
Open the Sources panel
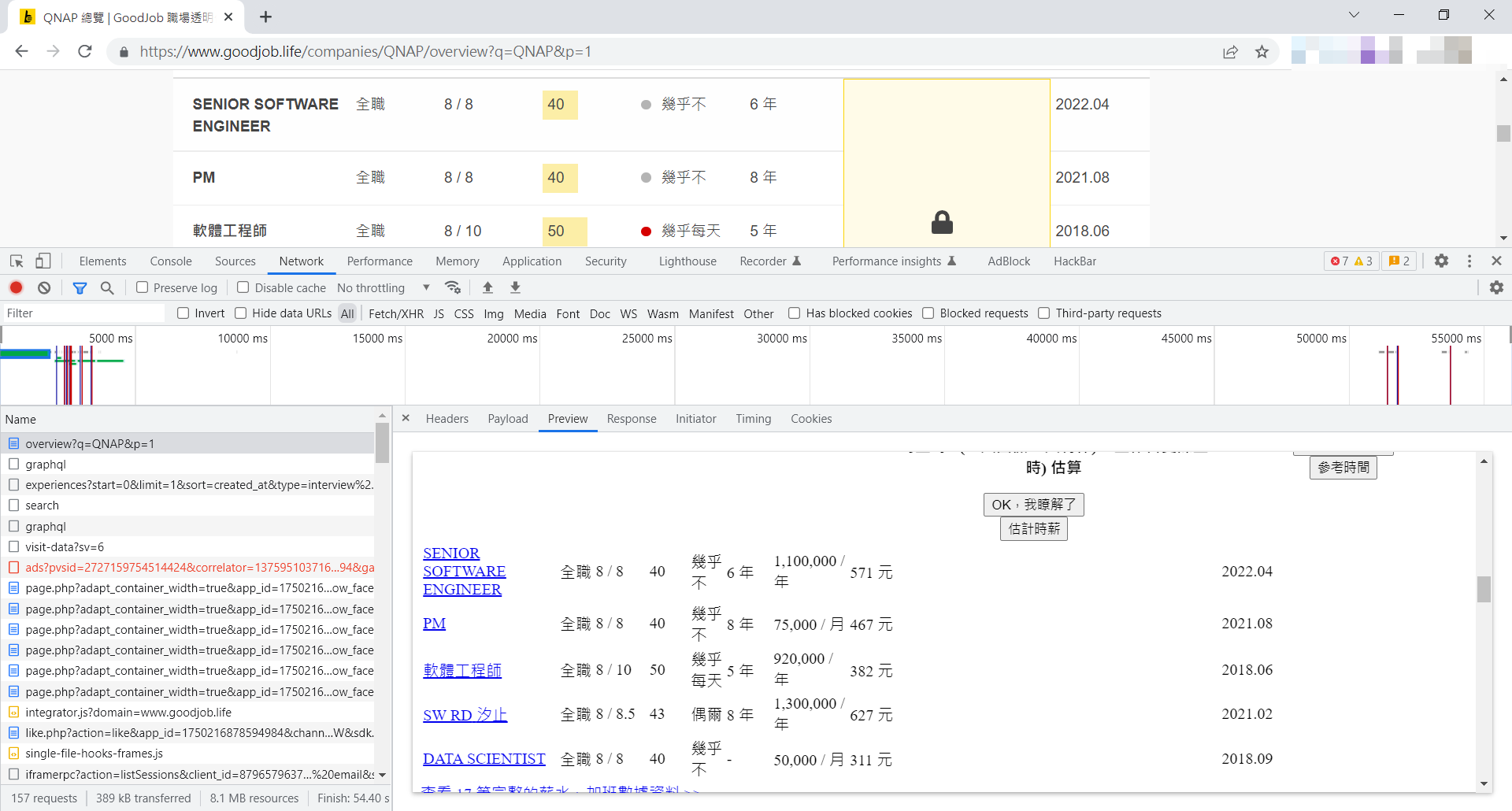[235, 261]
